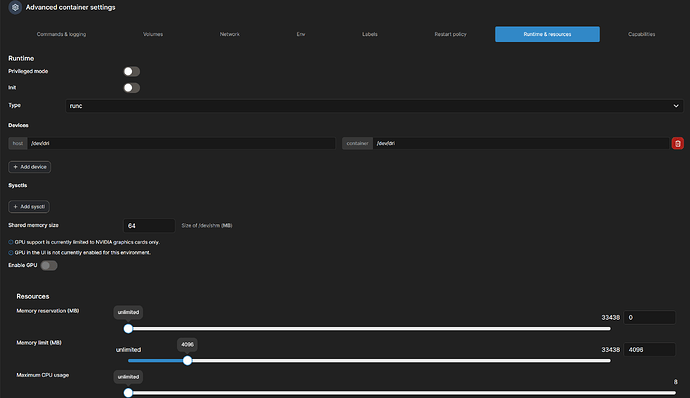The image size is (690, 398).
Task: Go to the Network tab
Action: click(230, 34)
